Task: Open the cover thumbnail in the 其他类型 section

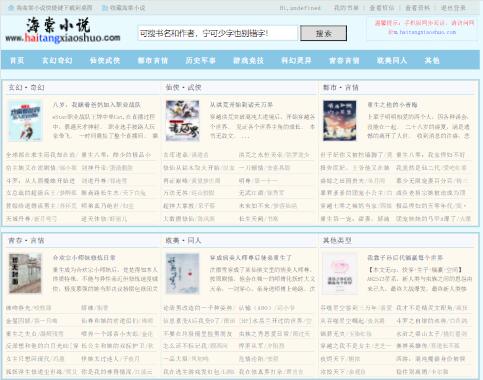Action: coord(340,274)
